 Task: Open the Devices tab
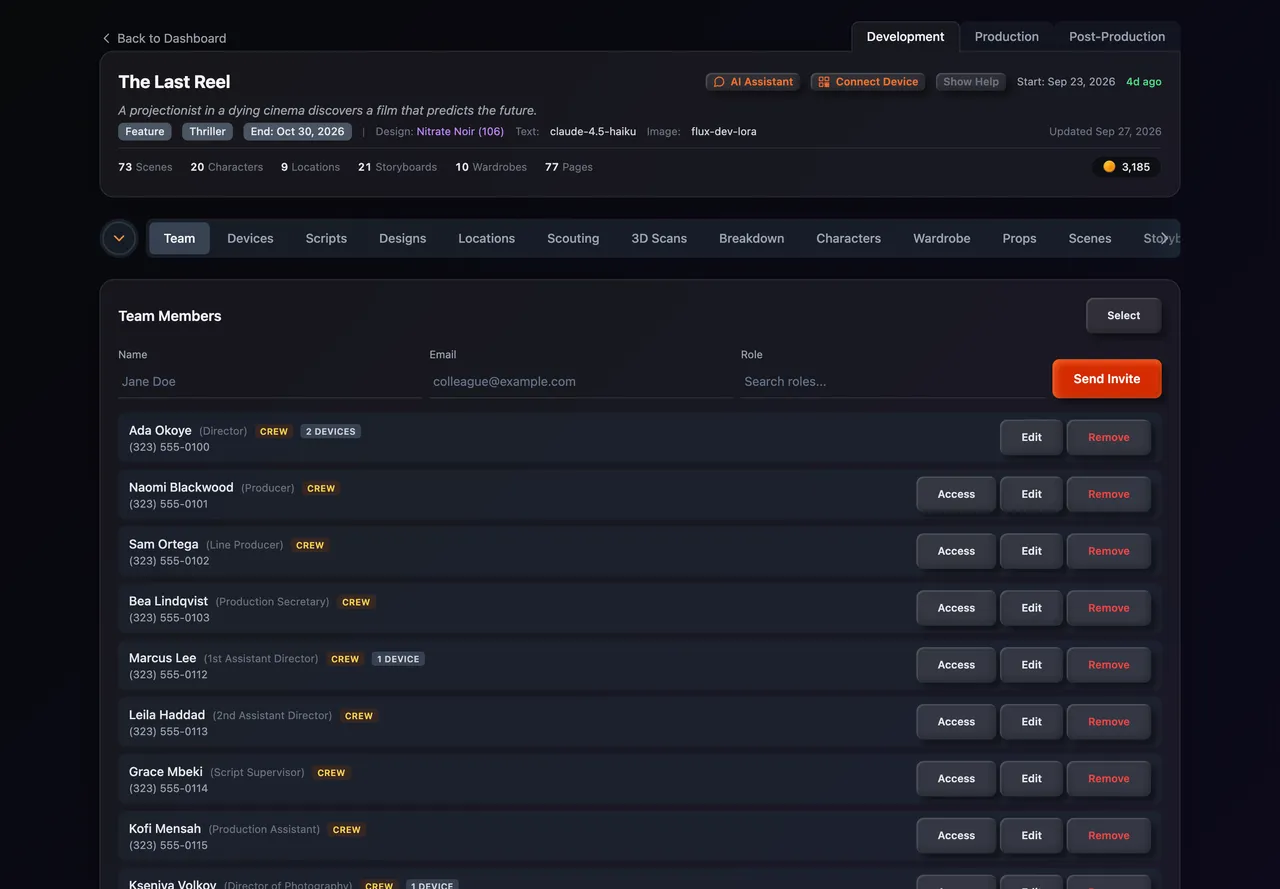[250, 238]
